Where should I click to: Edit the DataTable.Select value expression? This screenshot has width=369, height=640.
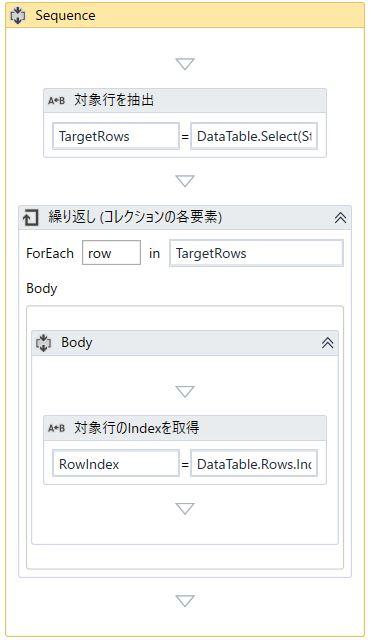click(254, 136)
